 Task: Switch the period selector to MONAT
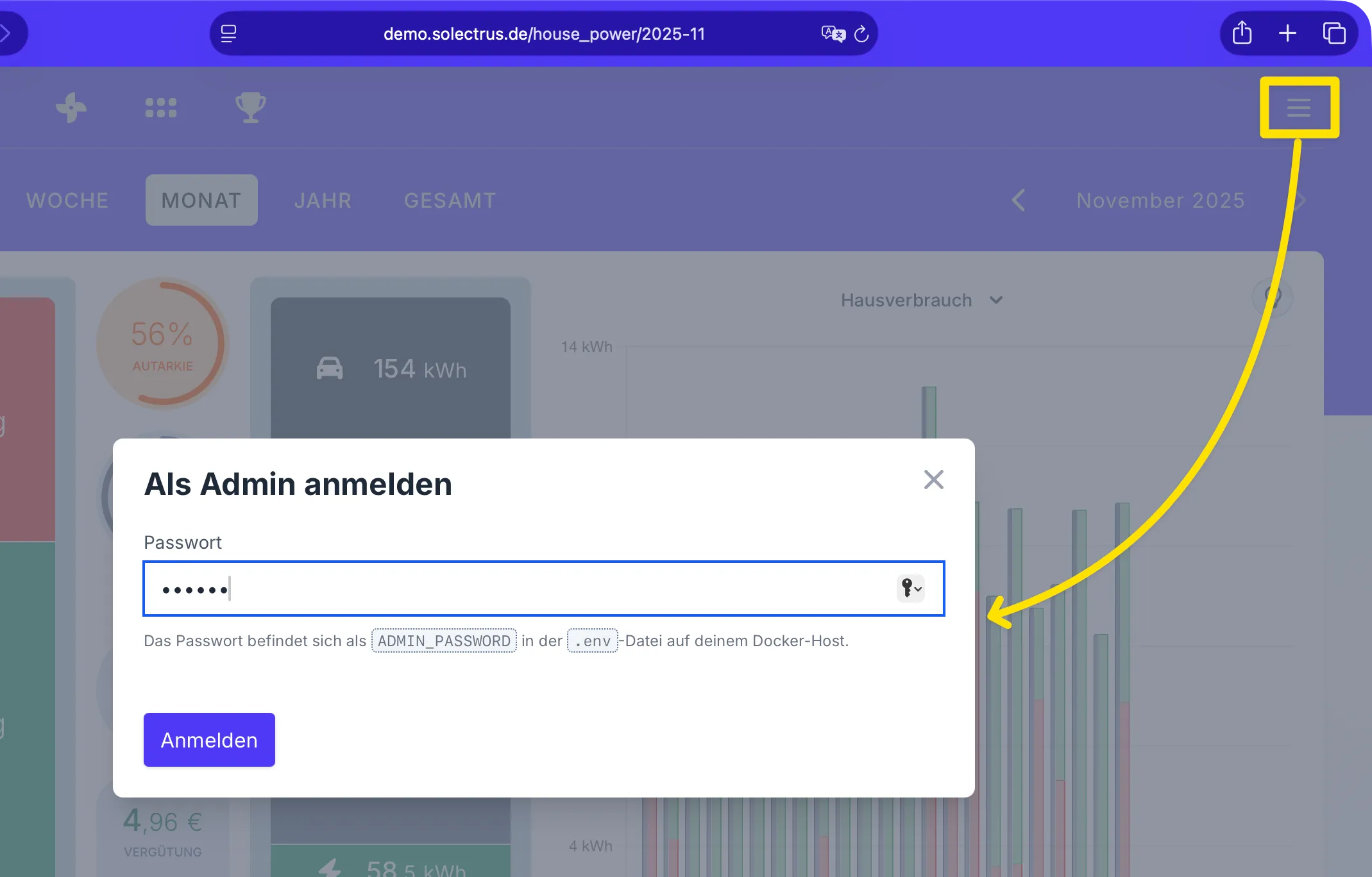201,200
